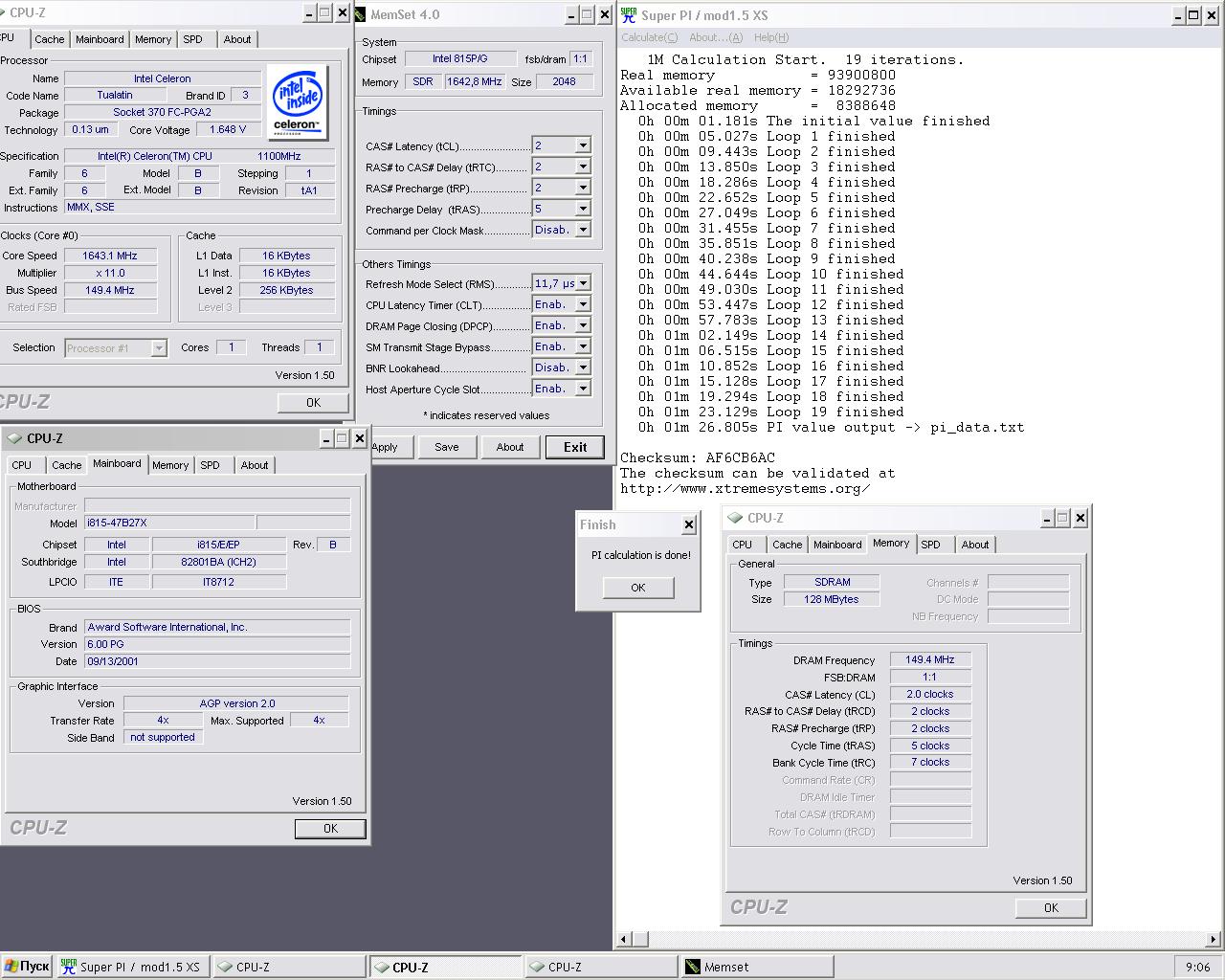
Task: Close the MemSet window
Action: [604, 14]
